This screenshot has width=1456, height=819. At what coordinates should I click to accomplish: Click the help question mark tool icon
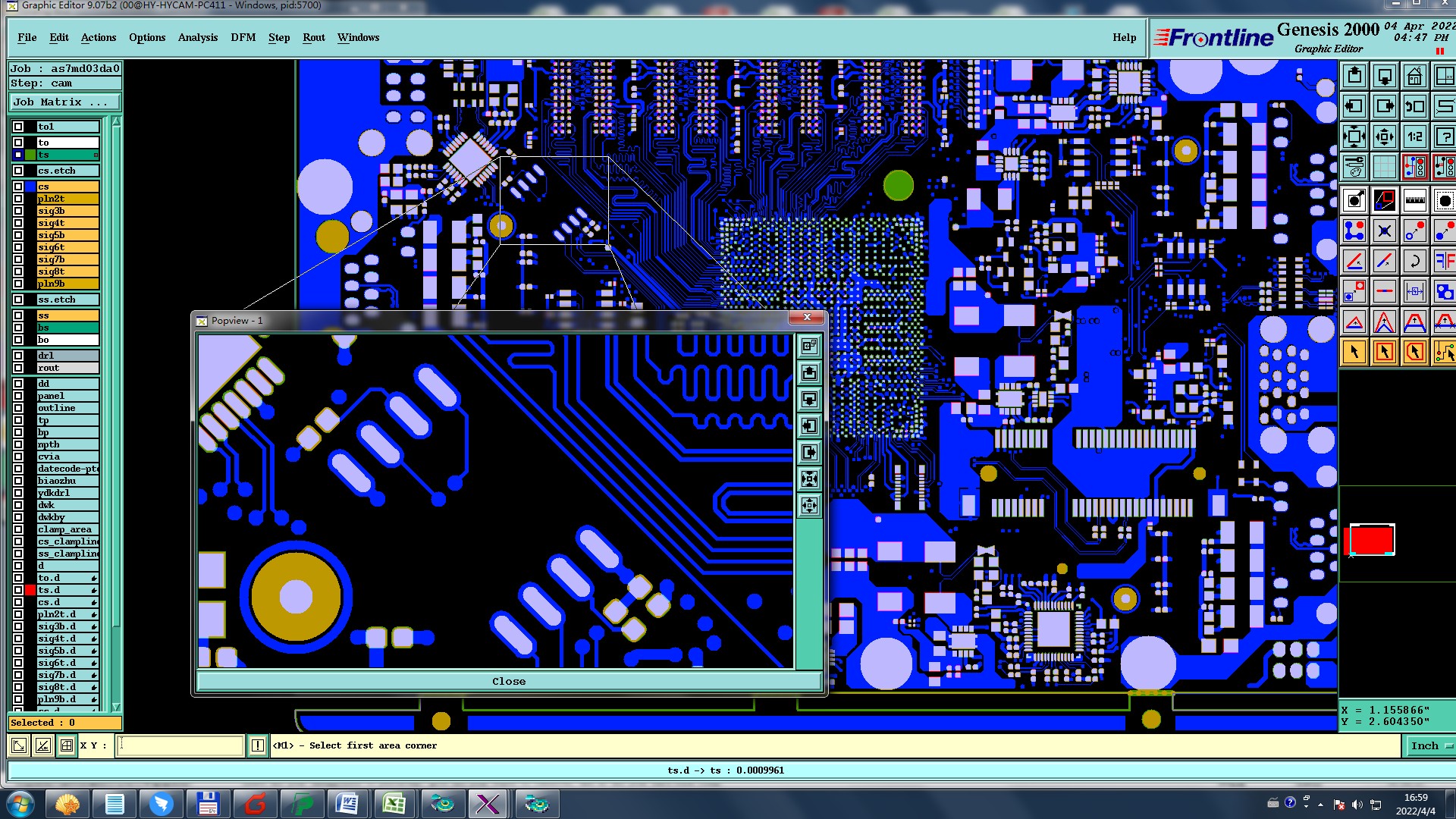[x=1444, y=137]
